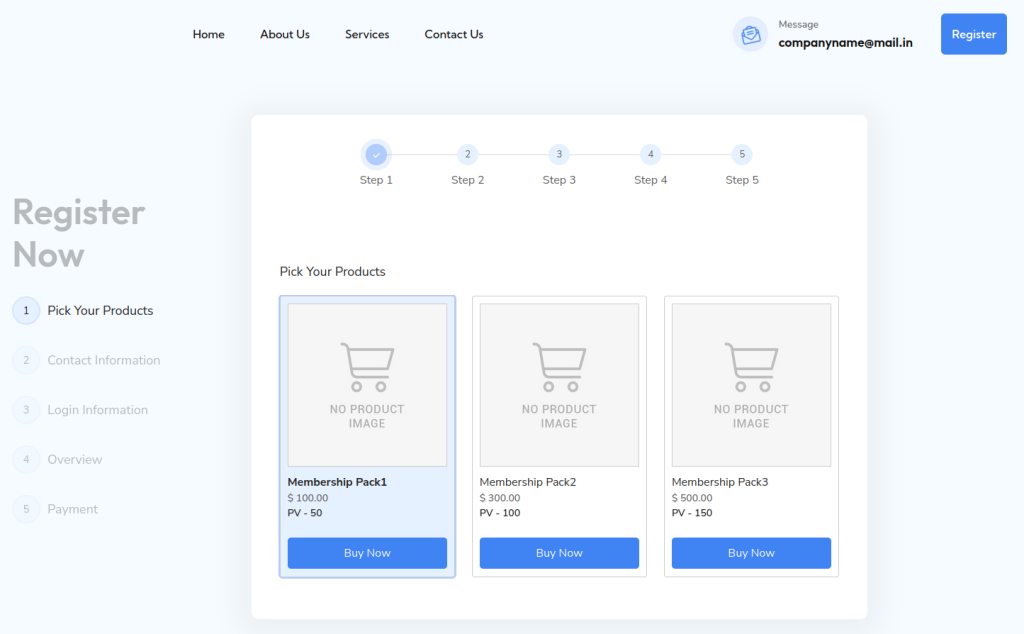Select Payment step in the sidebar

(x=72, y=509)
